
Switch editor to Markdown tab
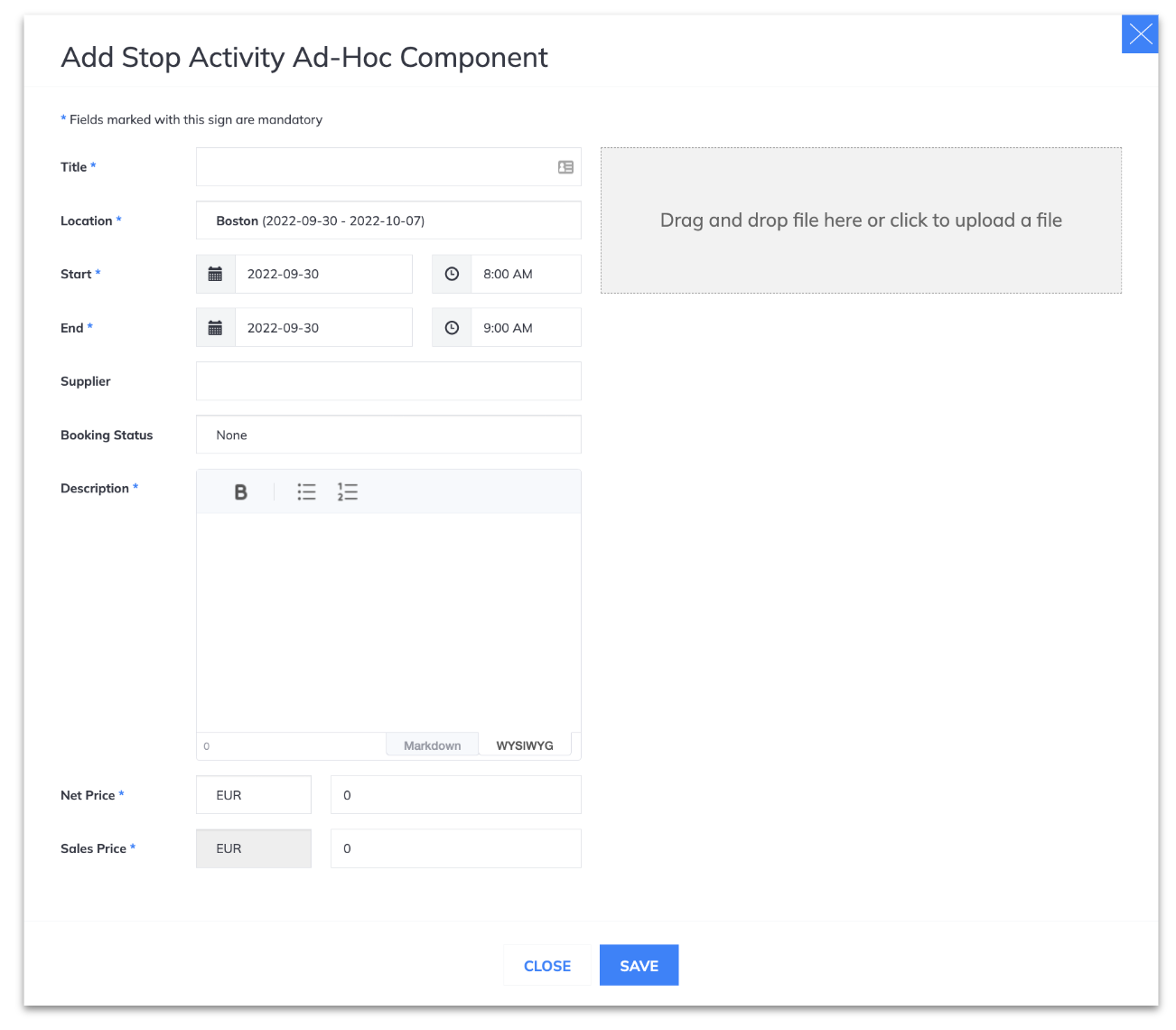(433, 745)
